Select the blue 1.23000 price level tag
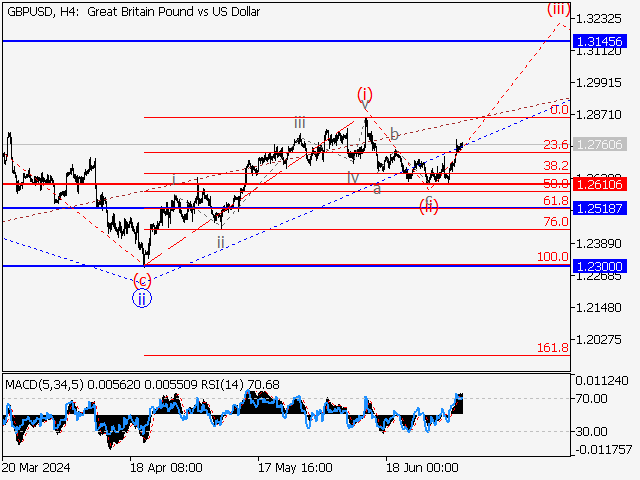 point(600,266)
